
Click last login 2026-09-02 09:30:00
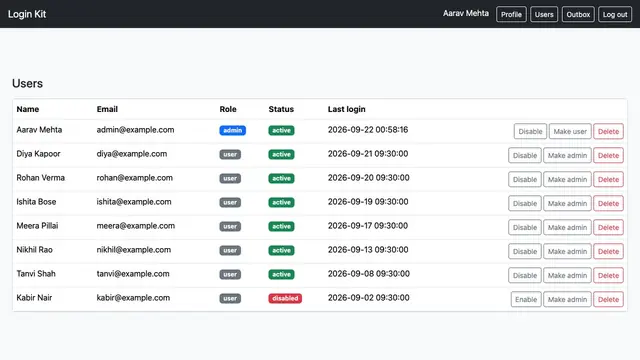(368, 298)
